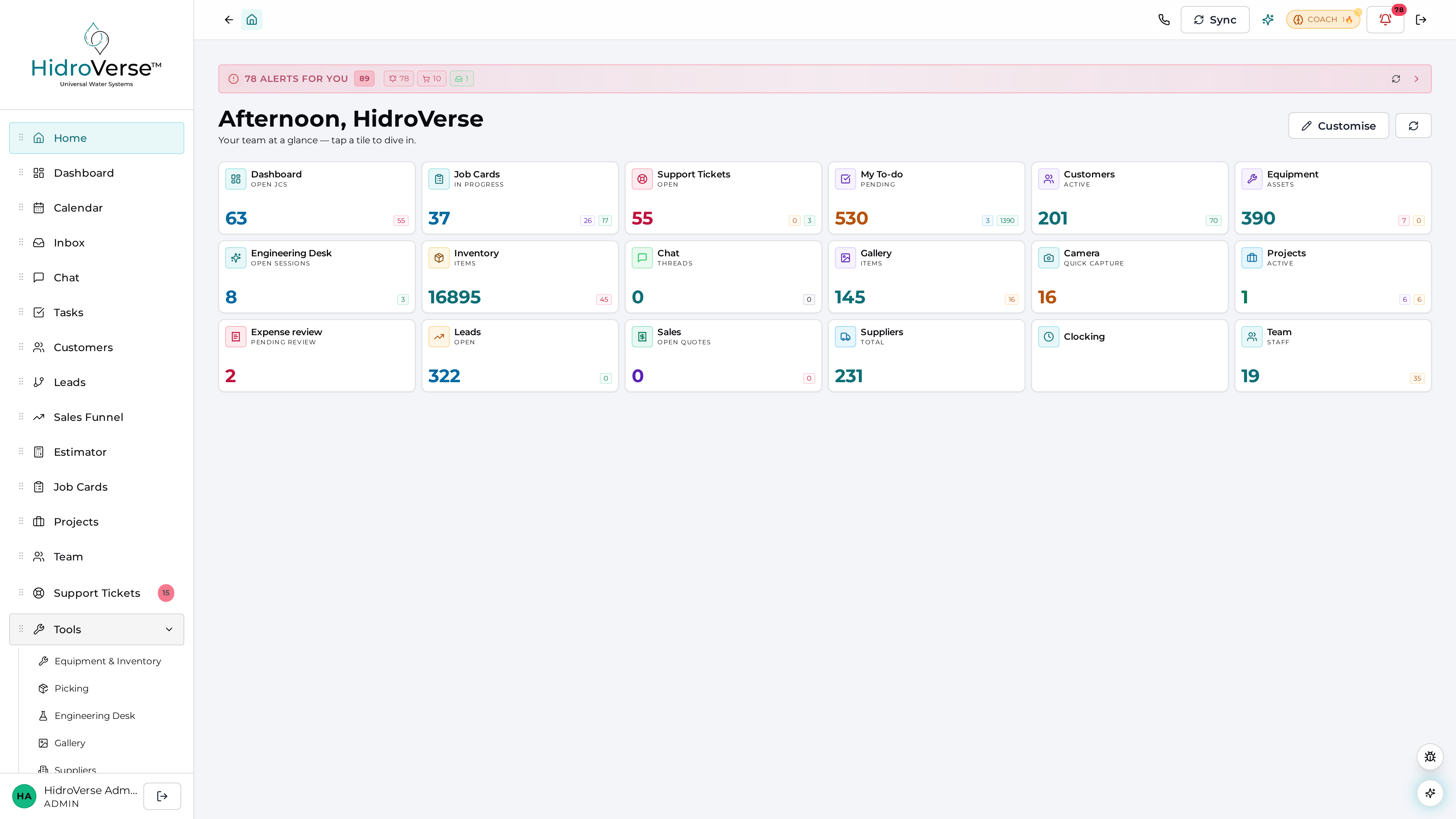Click the refresh icon beside Customise
Screen dimensions: 1456x819
click(1413, 126)
